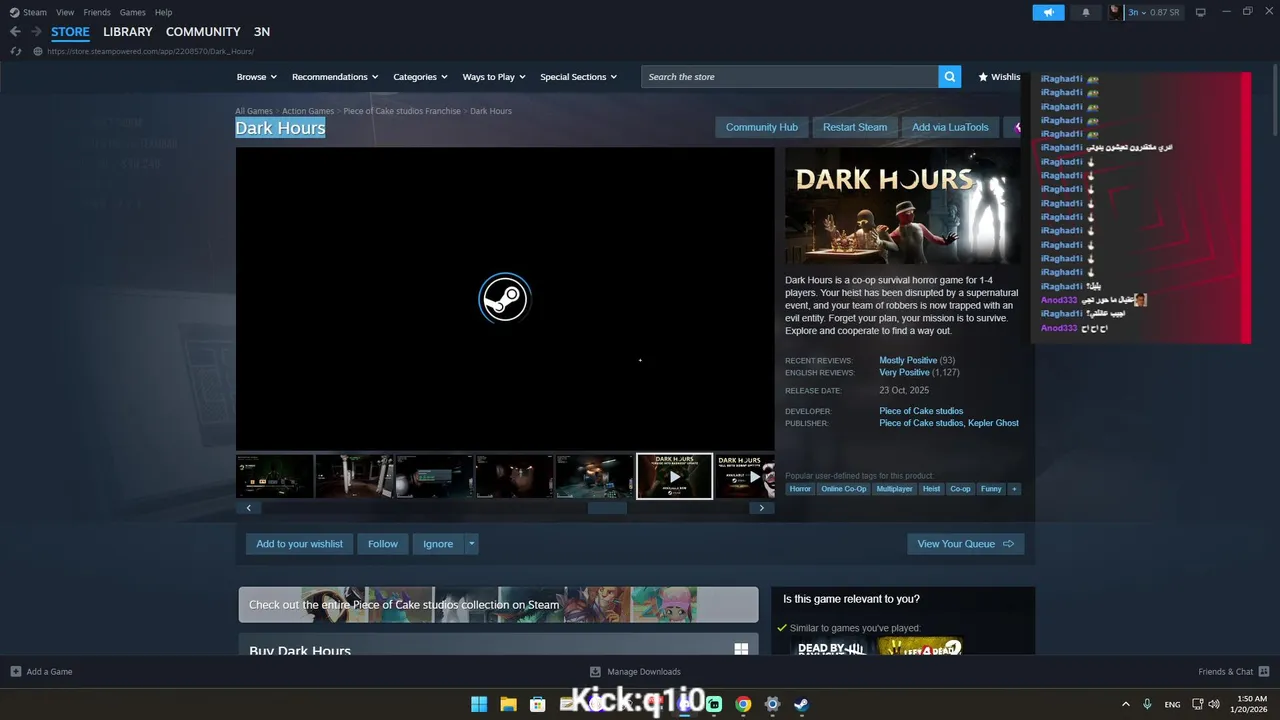Screen dimensions: 1280x720
Task: Click the announcements megaphone icon
Action: (1048, 12)
